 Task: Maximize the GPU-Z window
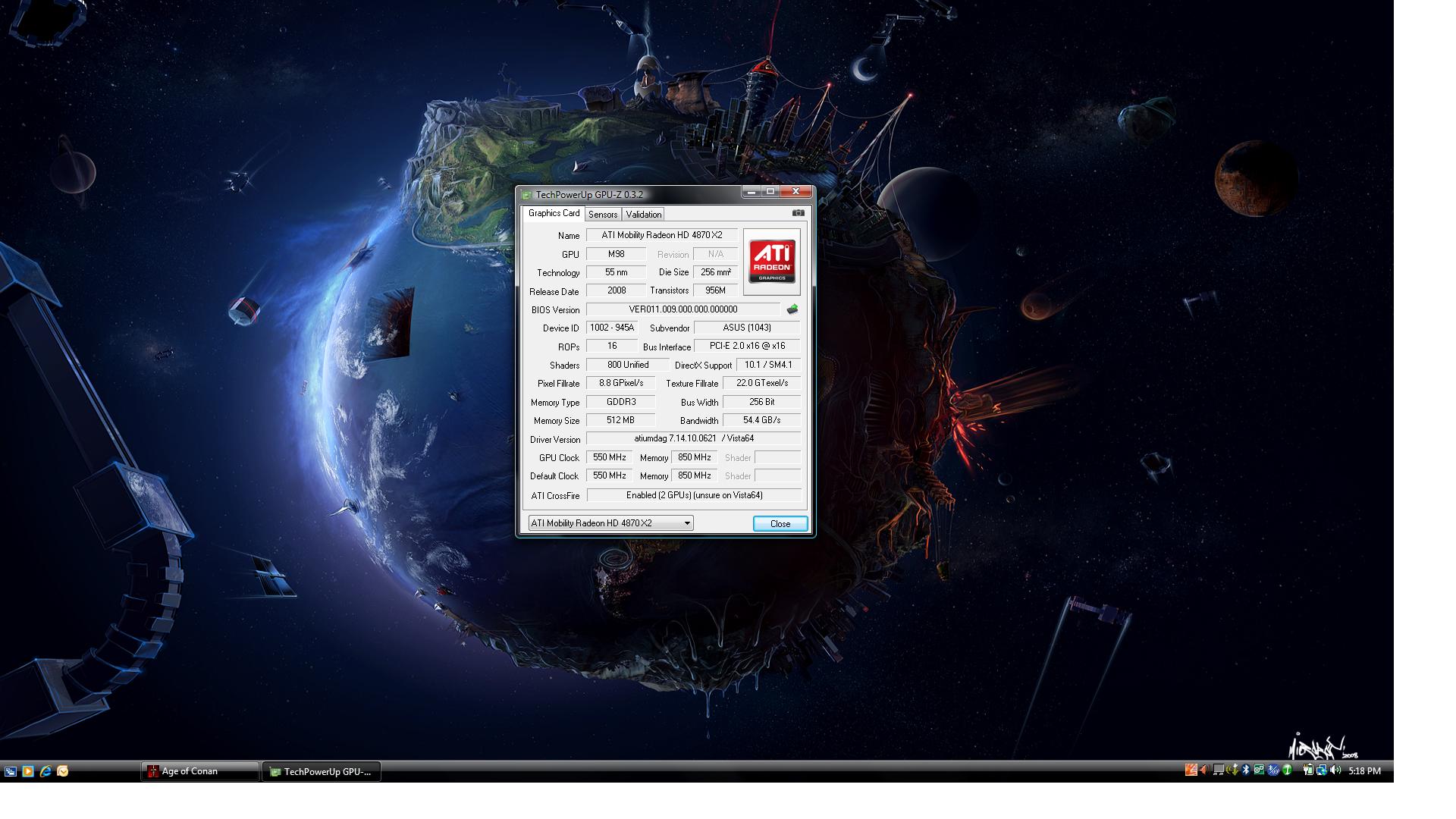770,192
